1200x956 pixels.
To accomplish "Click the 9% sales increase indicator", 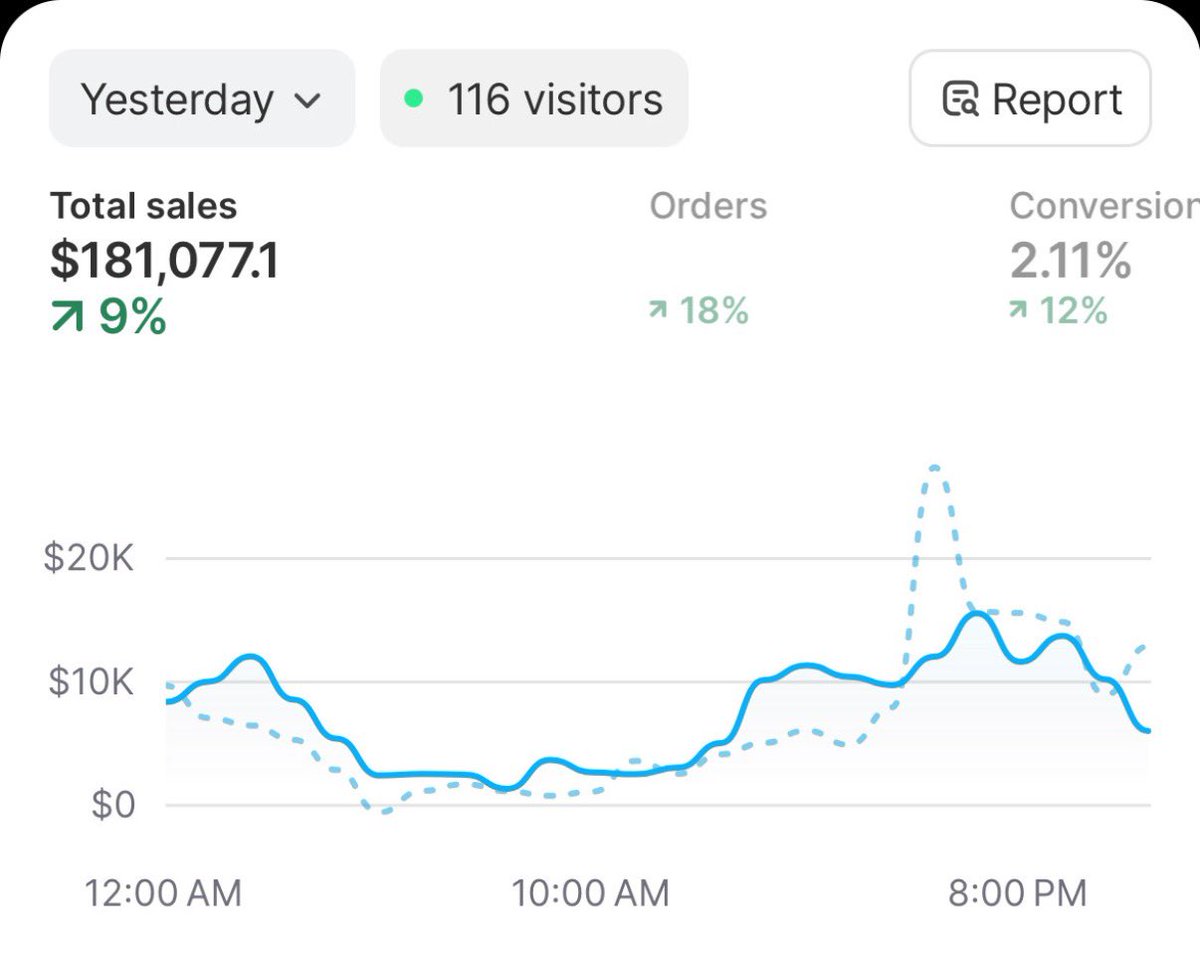I will click(x=108, y=317).
